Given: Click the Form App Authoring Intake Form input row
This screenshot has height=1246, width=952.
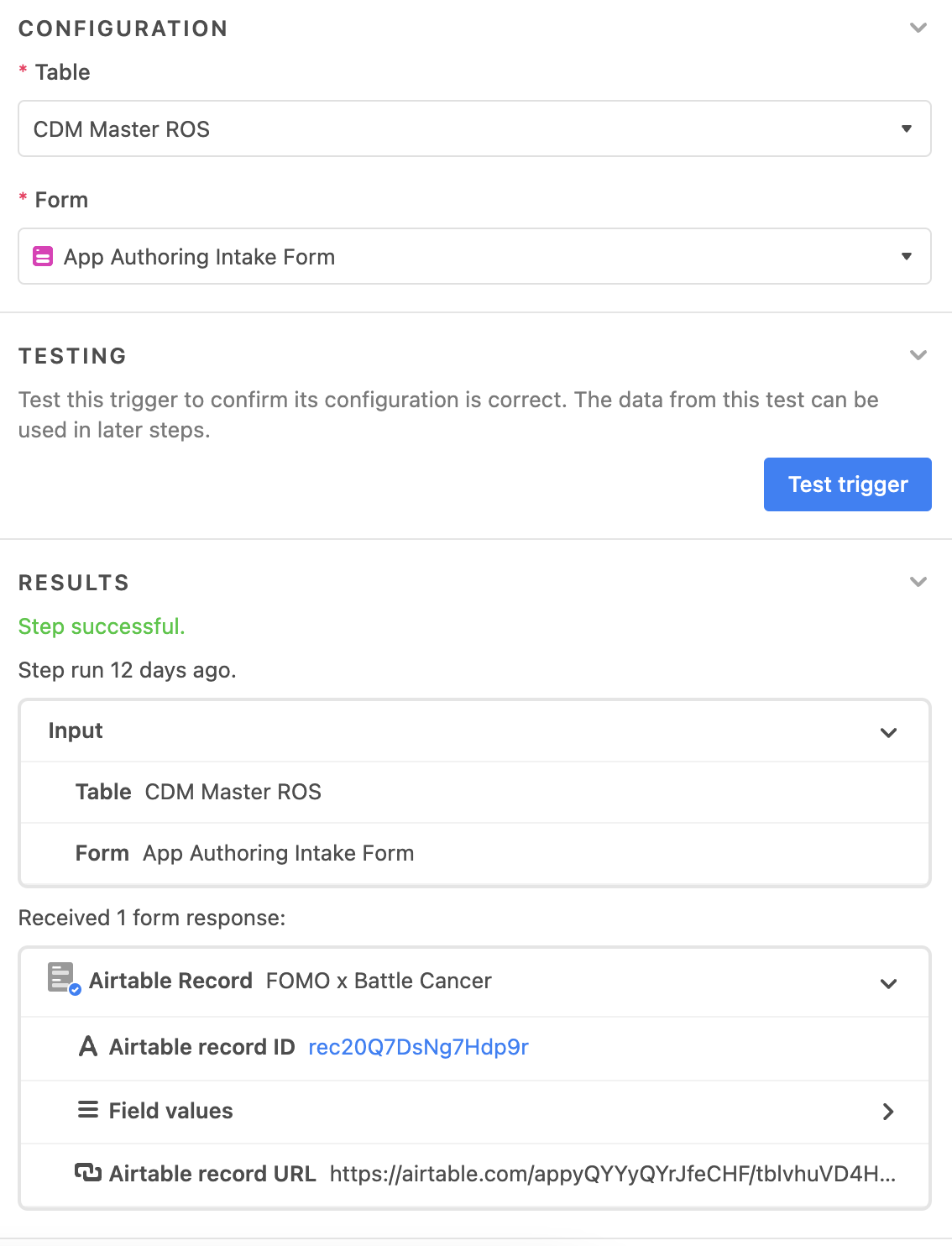Looking at the screenshot, I should (474, 853).
